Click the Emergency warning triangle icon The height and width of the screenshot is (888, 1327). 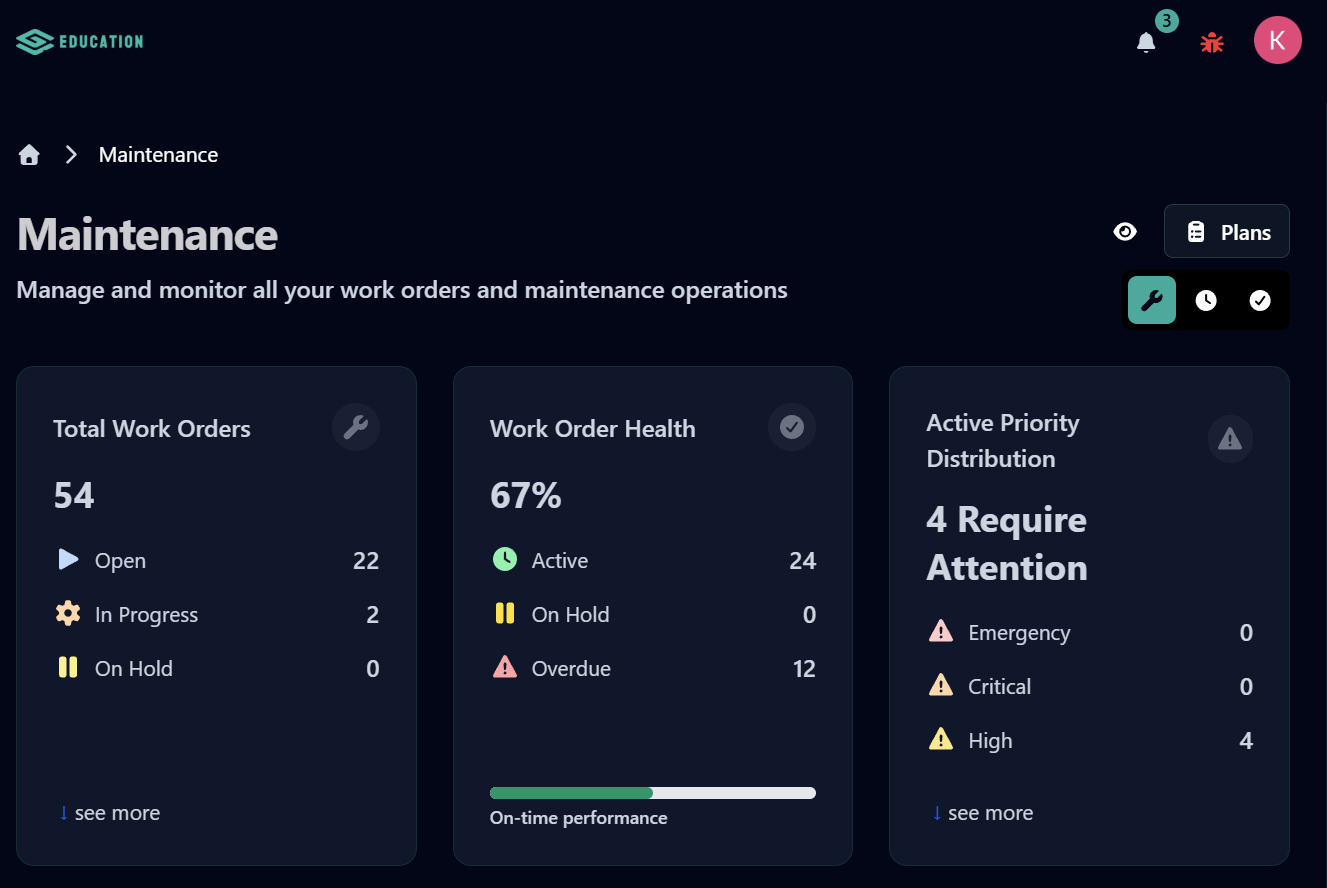coord(941,631)
